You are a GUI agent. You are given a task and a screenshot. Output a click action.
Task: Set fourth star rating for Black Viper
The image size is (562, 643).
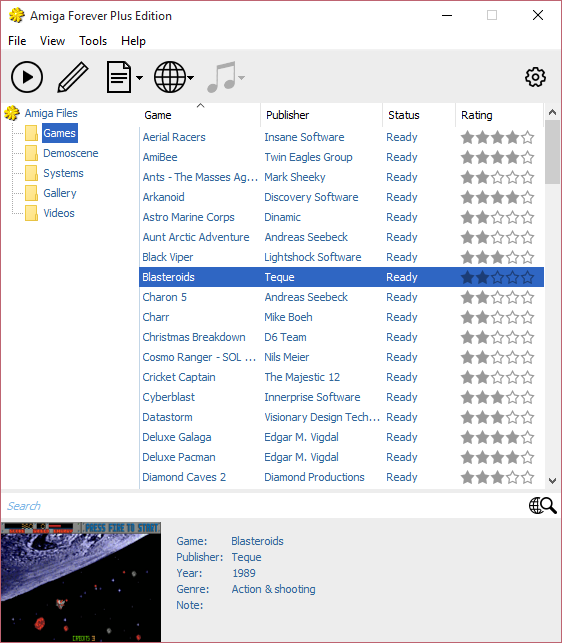tap(512, 257)
